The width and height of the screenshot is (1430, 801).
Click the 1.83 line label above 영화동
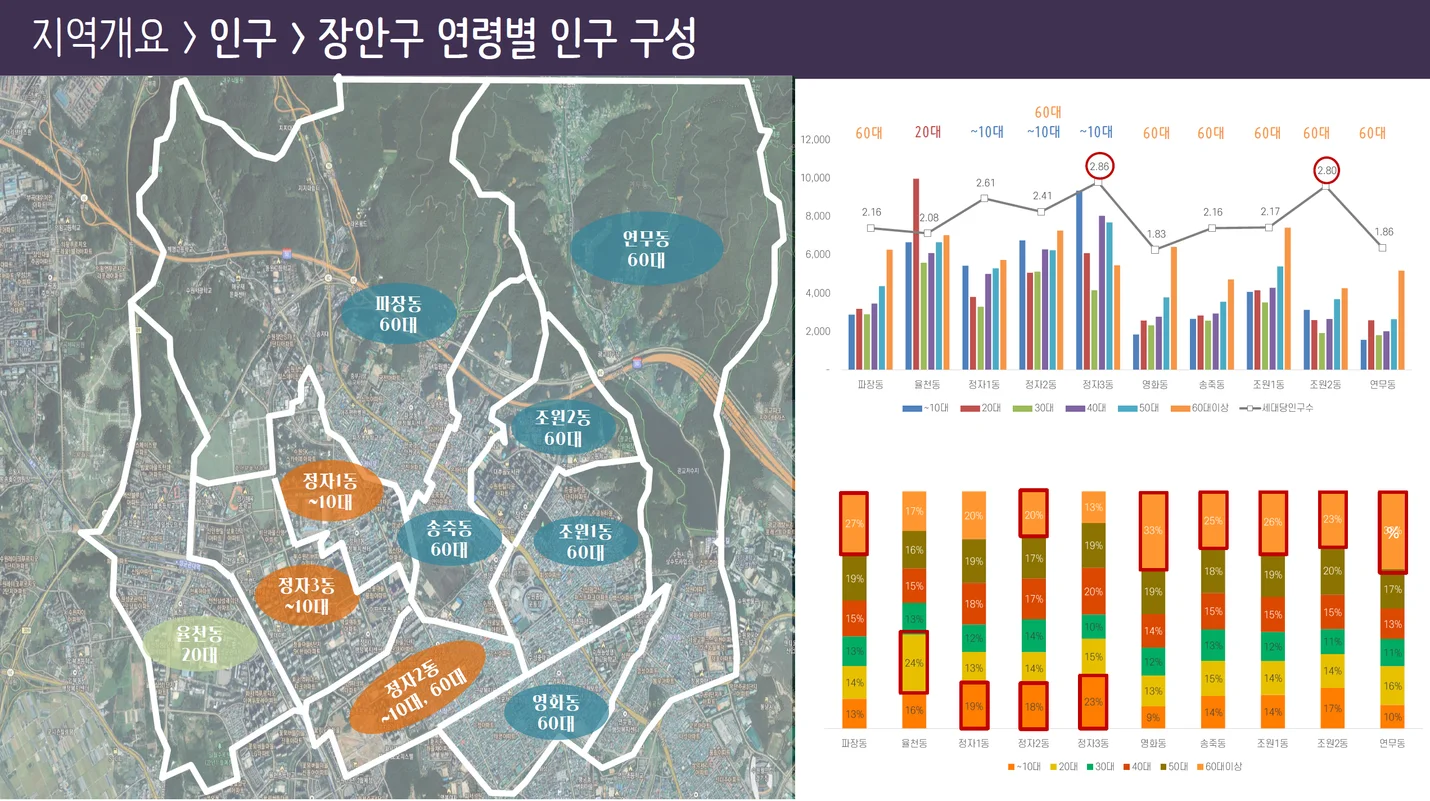click(1156, 234)
